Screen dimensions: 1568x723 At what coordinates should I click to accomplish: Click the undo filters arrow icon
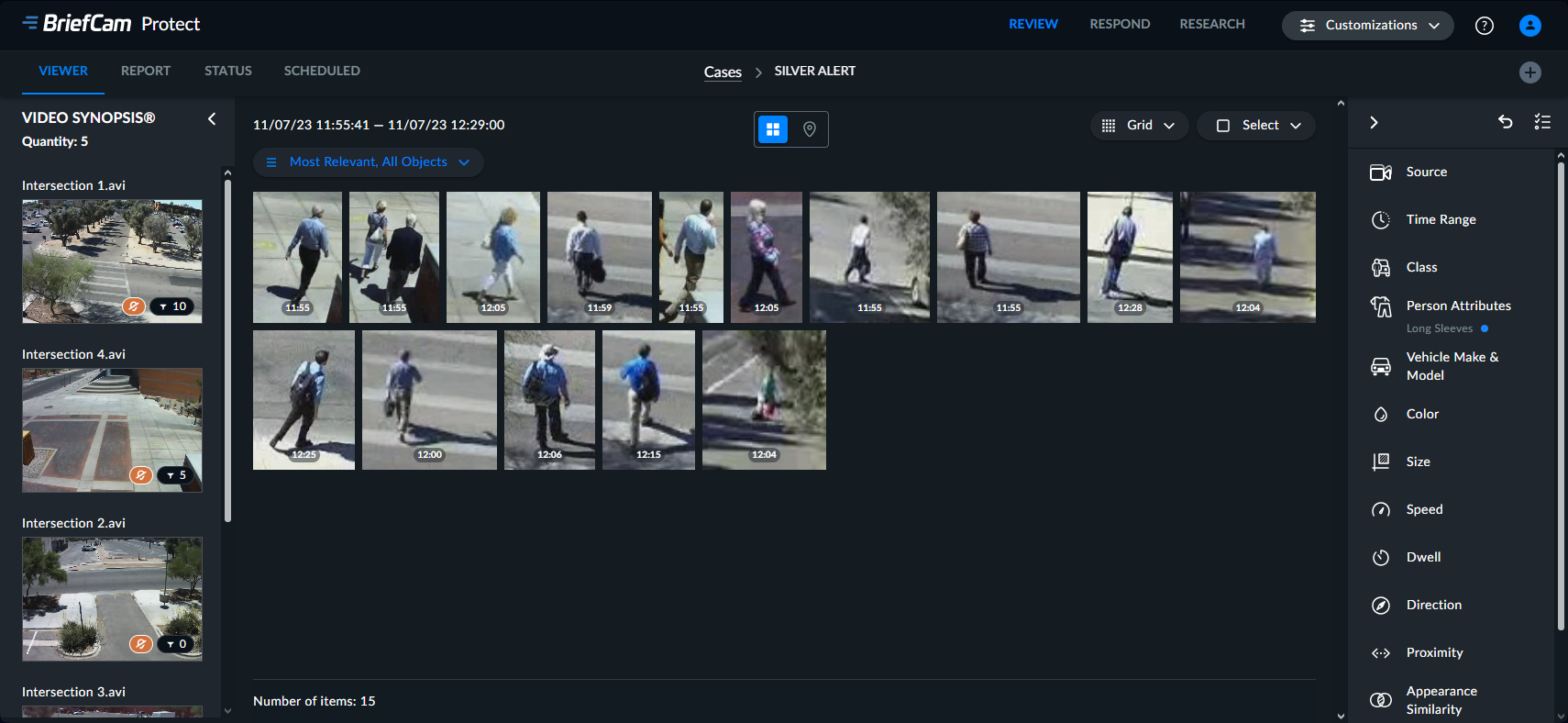(x=1505, y=122)
